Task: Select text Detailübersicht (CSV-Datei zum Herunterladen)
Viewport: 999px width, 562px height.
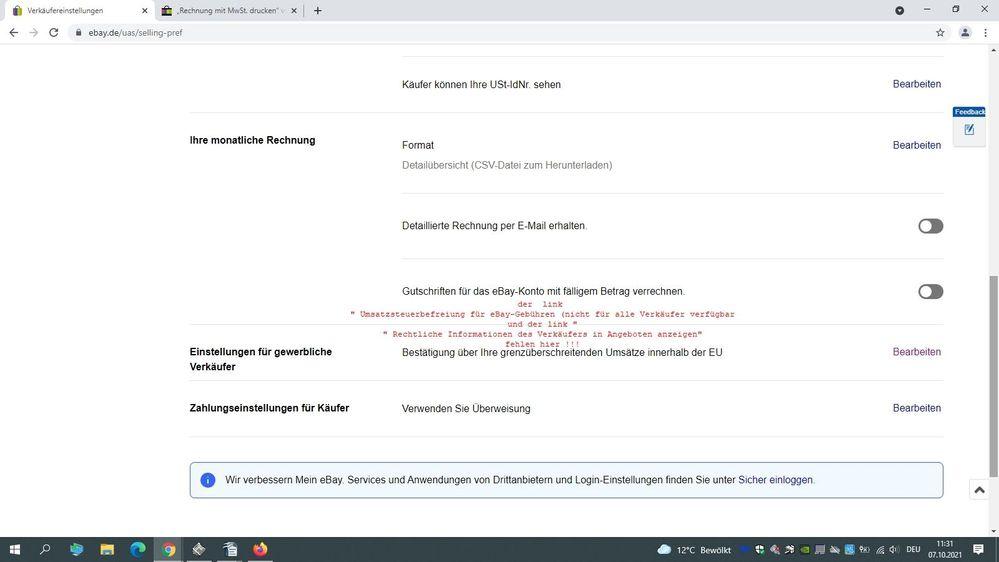Action: coord(507,165)
